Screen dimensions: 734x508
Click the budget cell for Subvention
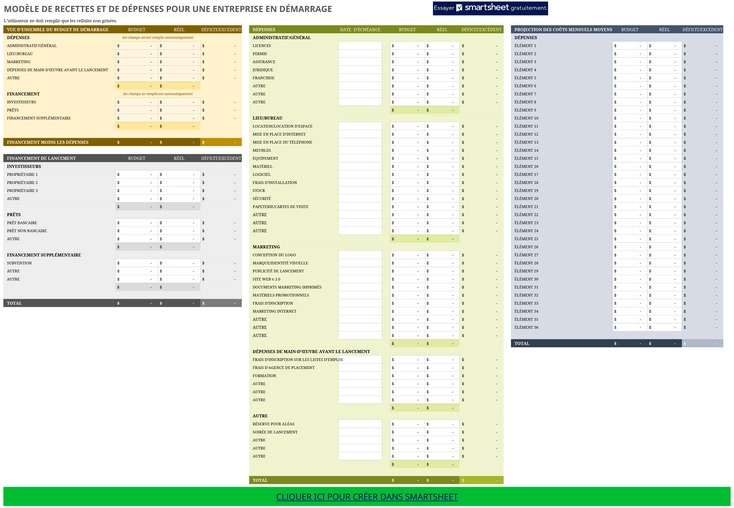pyautogui.click(x=136, y=263)
